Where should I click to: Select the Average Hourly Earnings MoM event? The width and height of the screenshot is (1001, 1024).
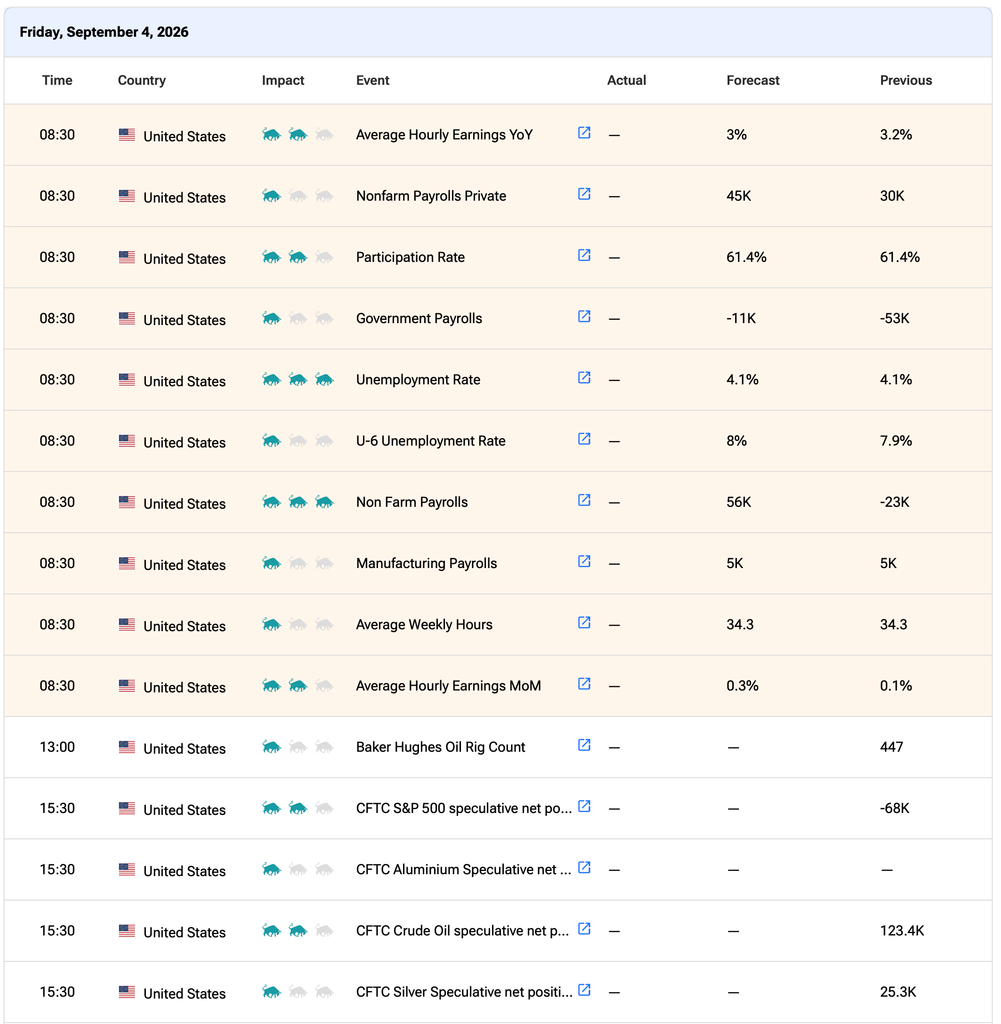click(449, 686)
